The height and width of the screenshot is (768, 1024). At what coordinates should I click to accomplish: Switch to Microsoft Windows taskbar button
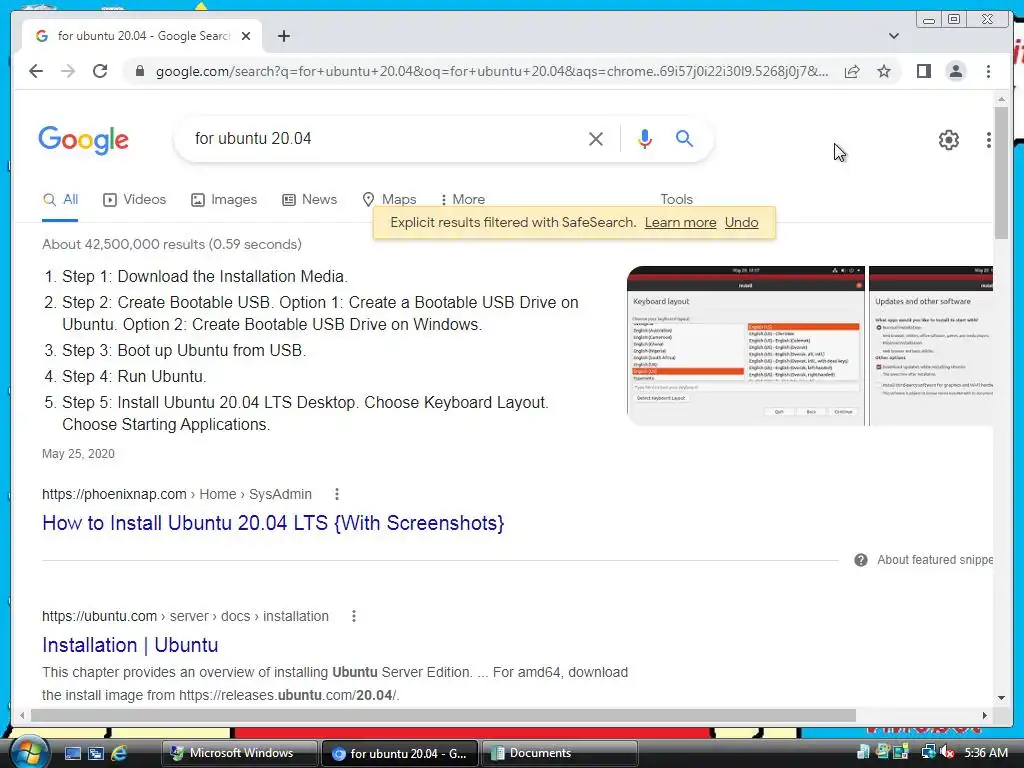[x=240, y=753]
